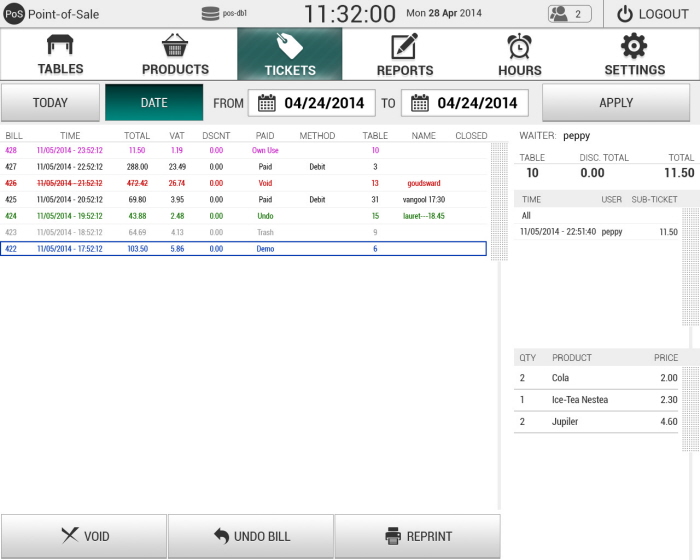Click the VAT column header
700x560 pixels.
point(177,136)
